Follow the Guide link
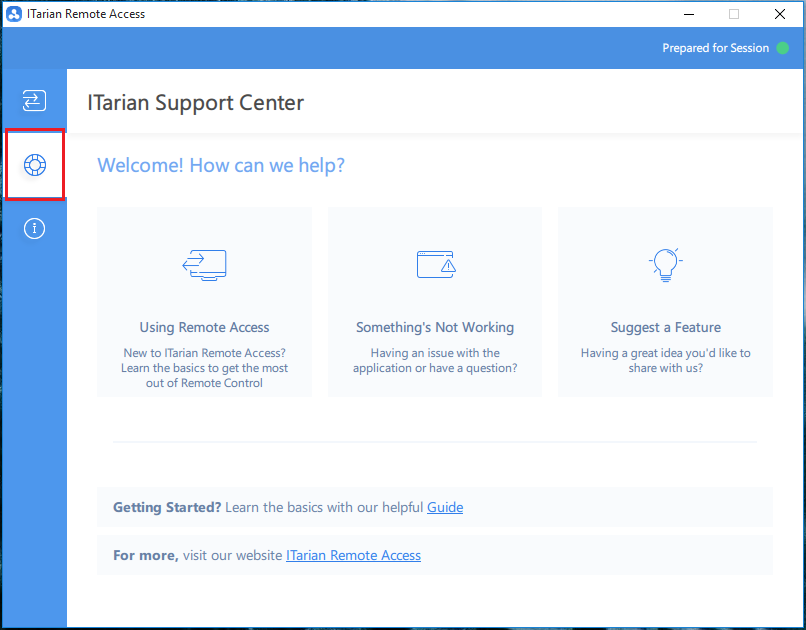 (x=445, y=507)
